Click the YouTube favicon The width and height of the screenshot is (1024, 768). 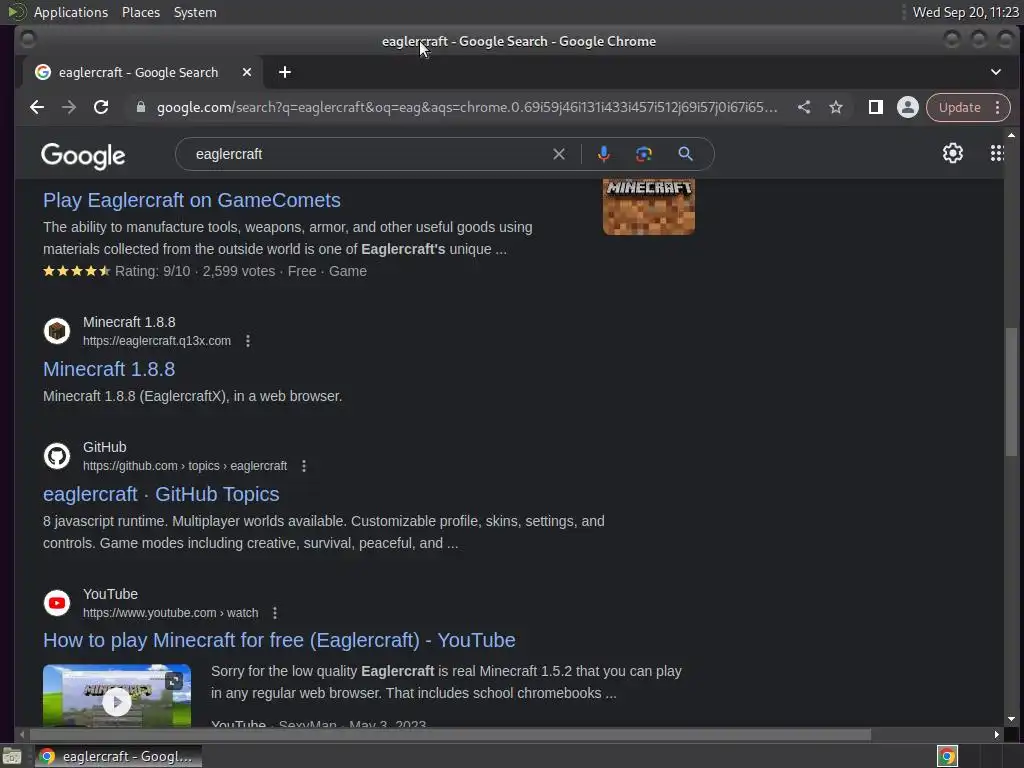click(x=57, y=603)
